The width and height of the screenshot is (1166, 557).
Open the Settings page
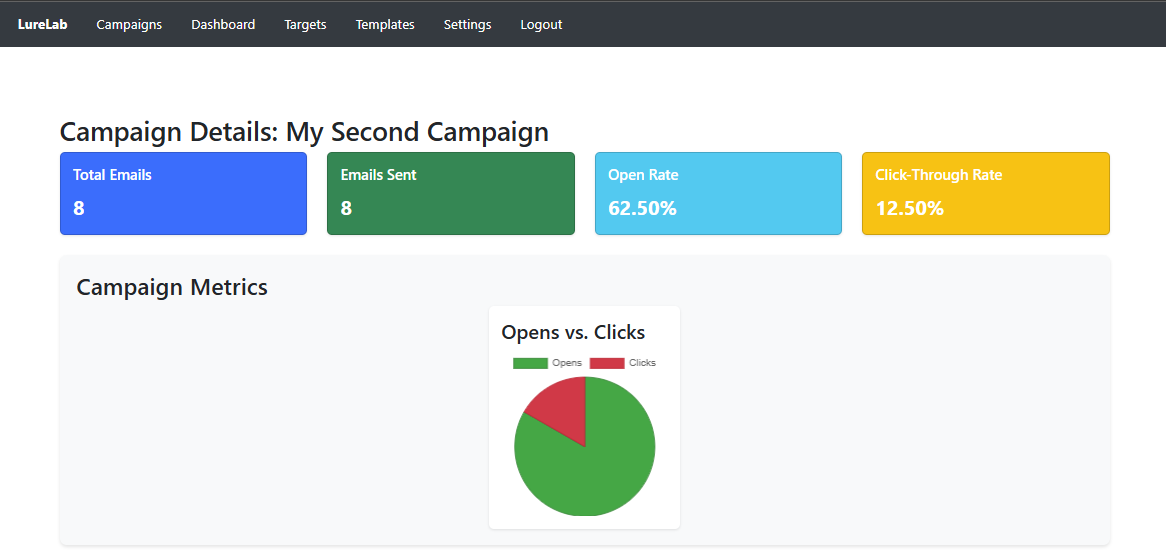(x=467, y=24)
